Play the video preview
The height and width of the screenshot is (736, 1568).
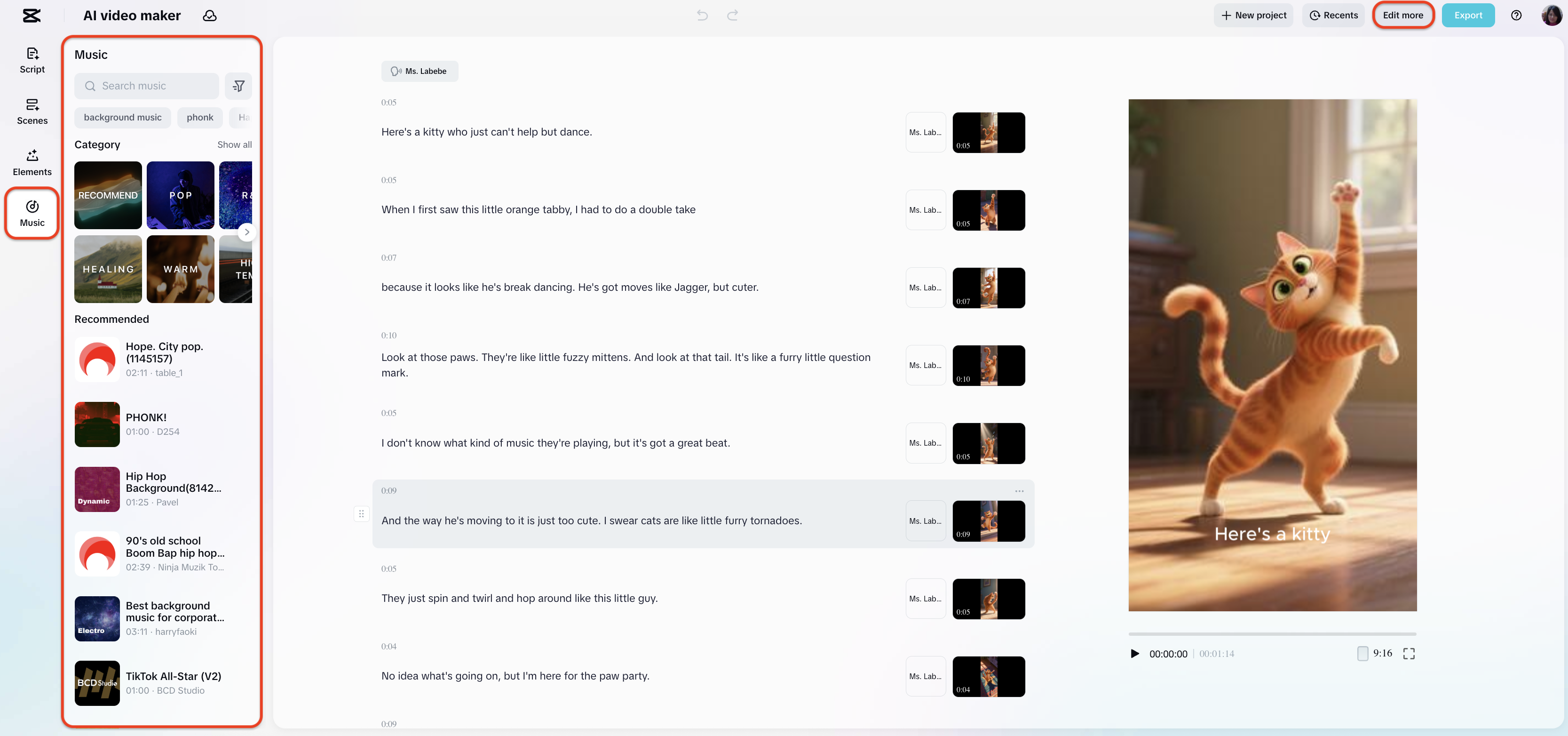[1134, 653]
